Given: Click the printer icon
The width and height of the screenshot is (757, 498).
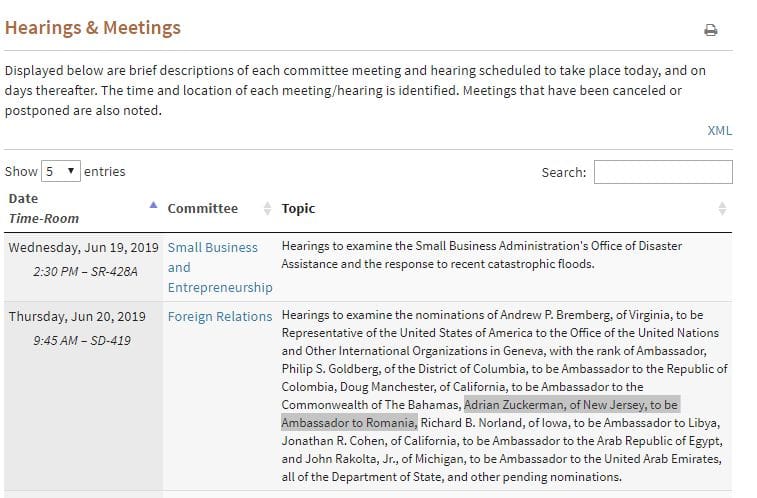Looking at the screenshot, I should coord(710,30).
